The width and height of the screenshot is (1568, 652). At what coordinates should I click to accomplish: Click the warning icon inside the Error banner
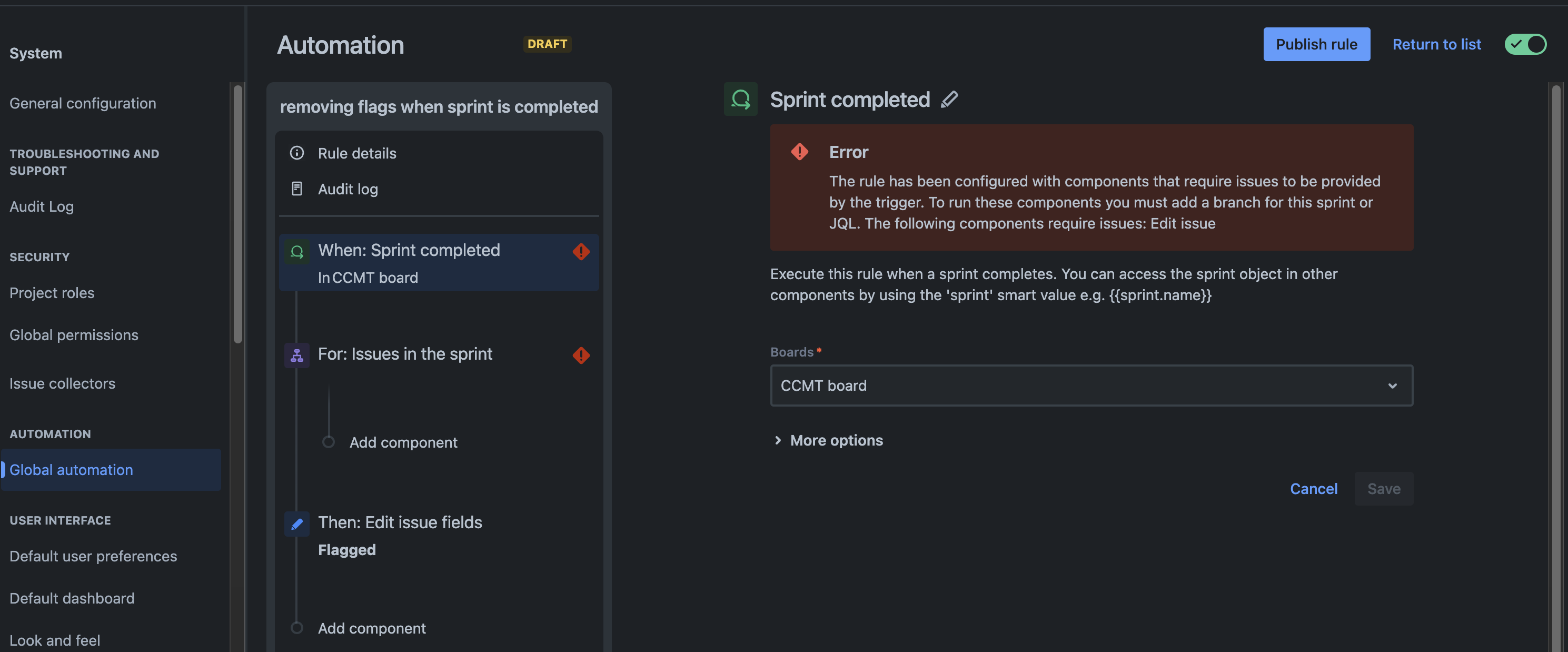click(799, 152)
